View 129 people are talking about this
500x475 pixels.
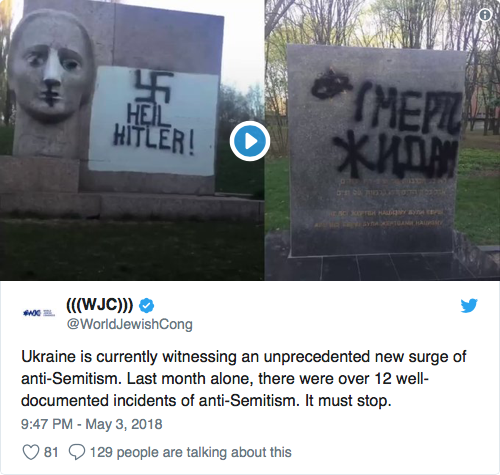(x=191, y=452)
